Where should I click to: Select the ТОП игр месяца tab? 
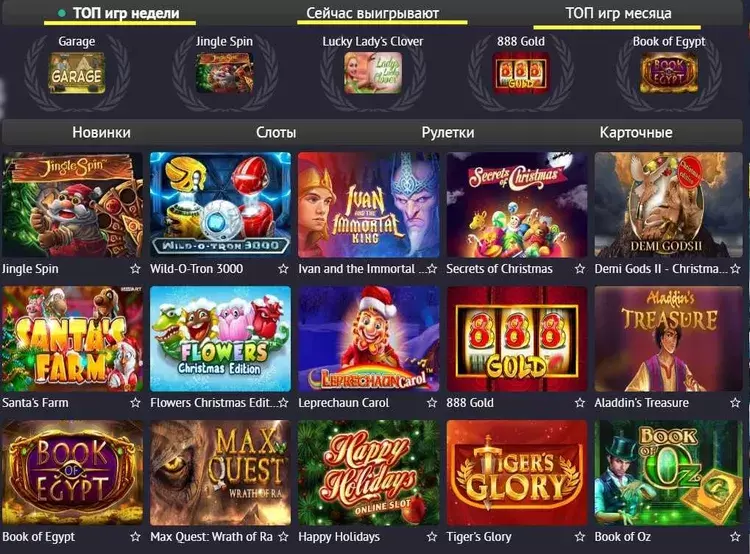tap(618, 13)
